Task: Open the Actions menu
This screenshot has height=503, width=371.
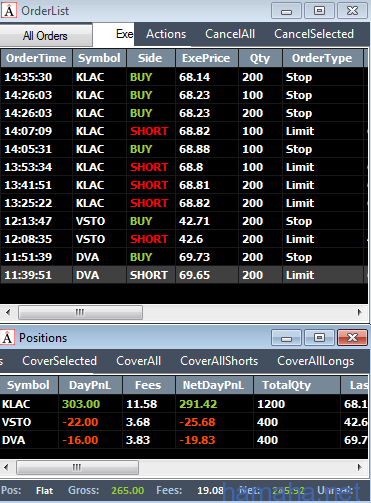Action: click(166, 34)
